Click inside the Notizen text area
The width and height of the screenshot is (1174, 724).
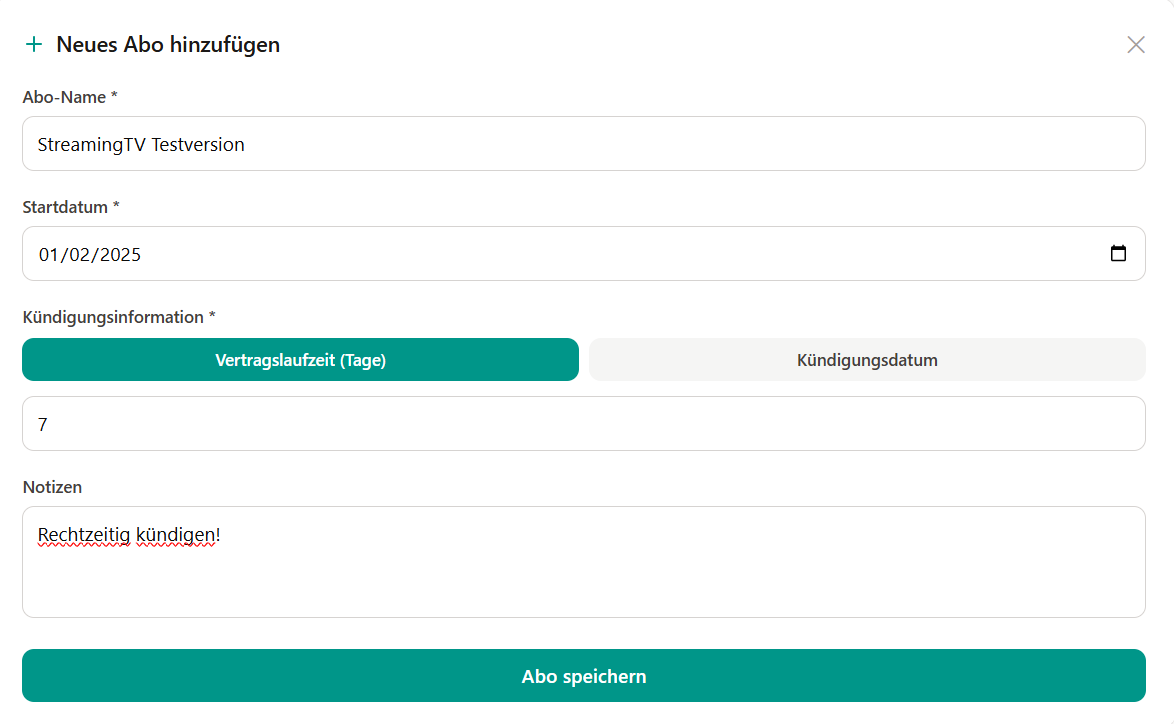pyautogui.click(x=584, y=560)
